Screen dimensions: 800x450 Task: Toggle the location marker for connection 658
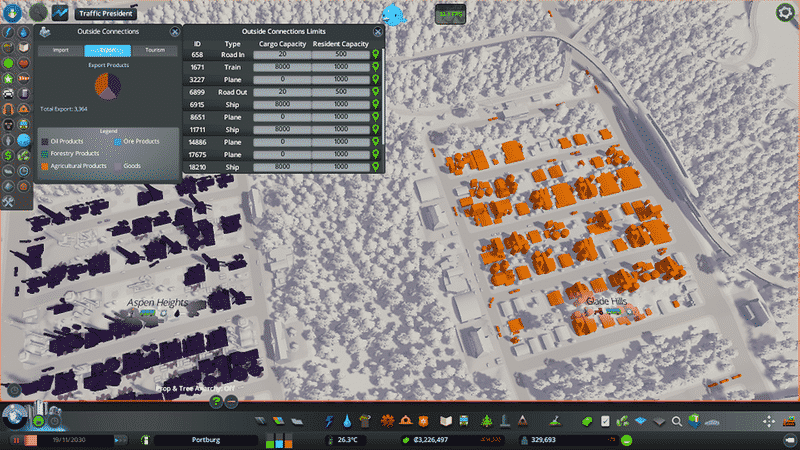click(376, 56)
